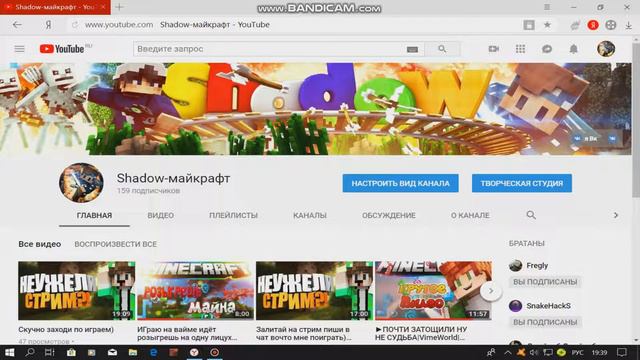Open a new browser tab

119,7
